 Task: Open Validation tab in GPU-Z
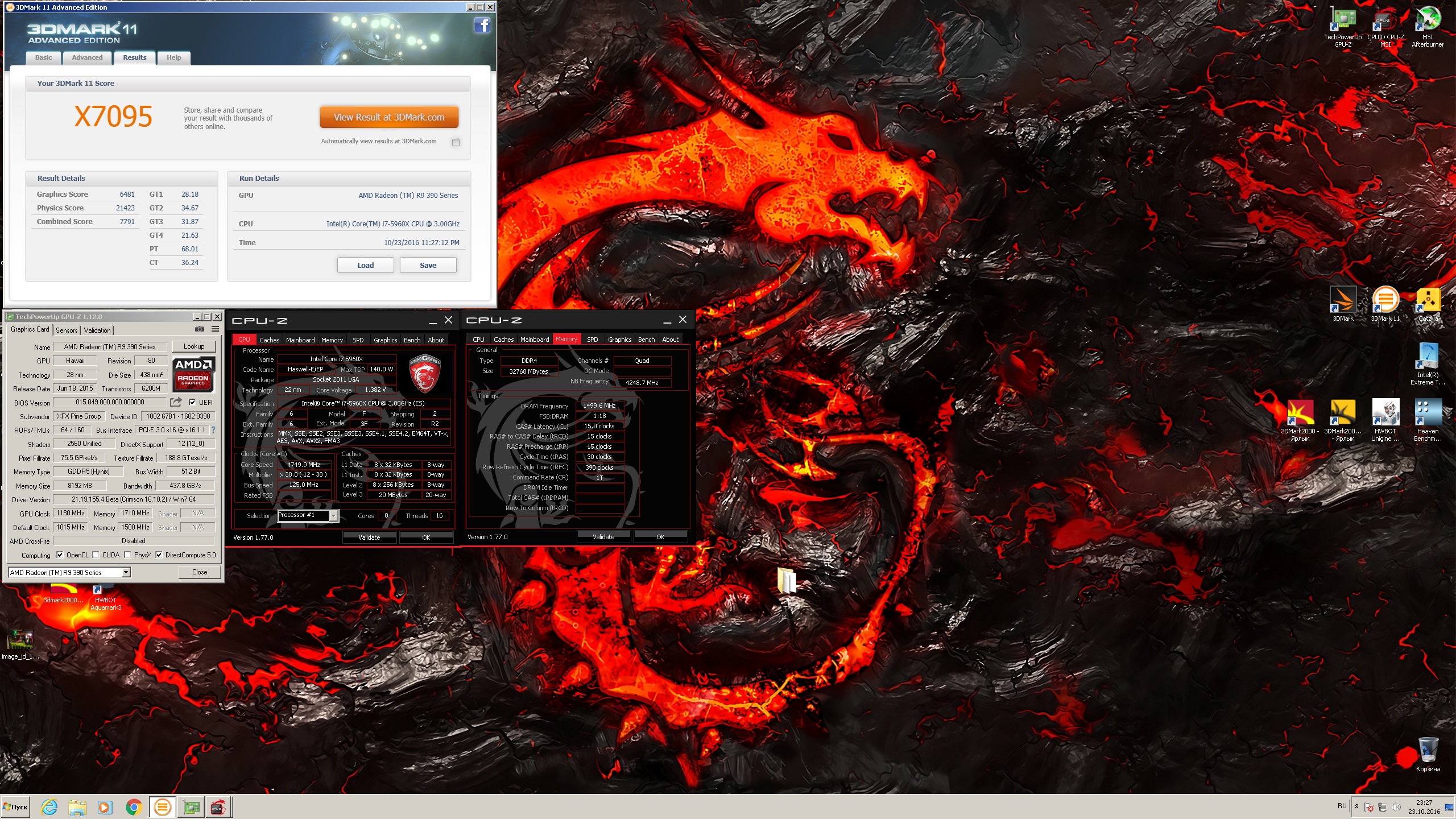(97, 330)
